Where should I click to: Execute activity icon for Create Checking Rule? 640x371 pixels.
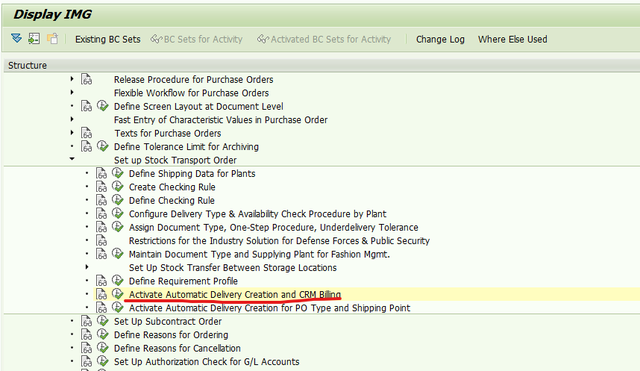click(118, 187)
